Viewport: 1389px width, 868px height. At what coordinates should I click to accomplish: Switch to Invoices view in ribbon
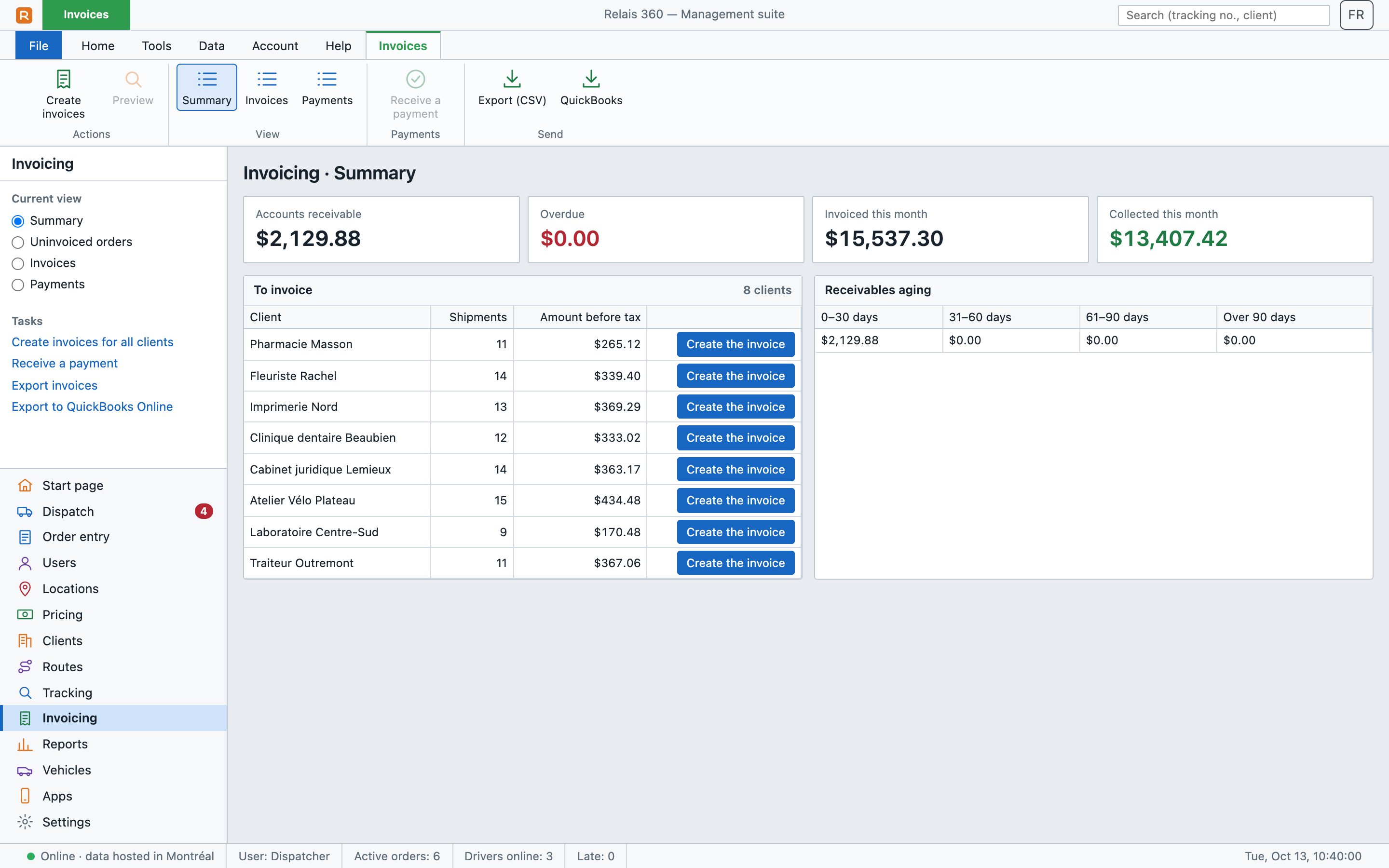pos(266,87)
